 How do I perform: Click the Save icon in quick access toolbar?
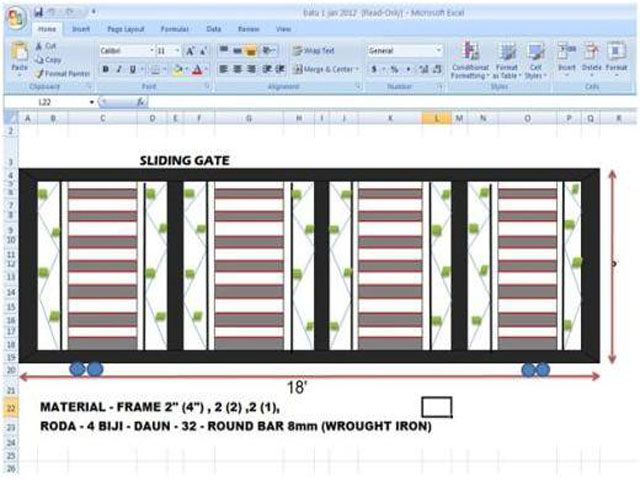click(x=38, y=11)
